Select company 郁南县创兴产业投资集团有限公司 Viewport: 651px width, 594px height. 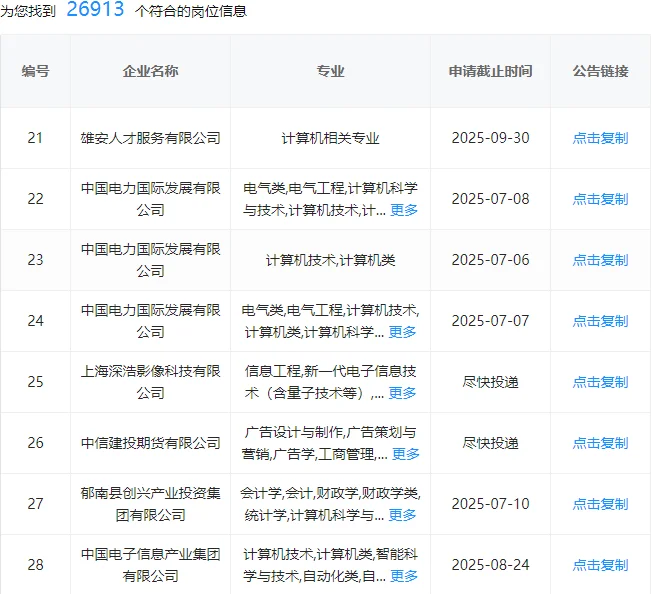pos(150,504)
